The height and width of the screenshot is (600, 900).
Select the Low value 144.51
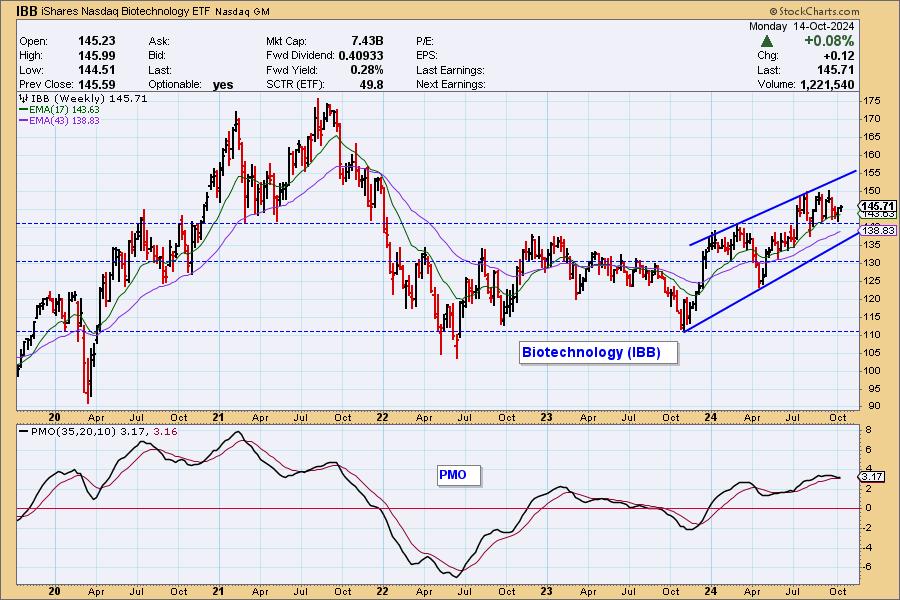click(x=97, y=70)
